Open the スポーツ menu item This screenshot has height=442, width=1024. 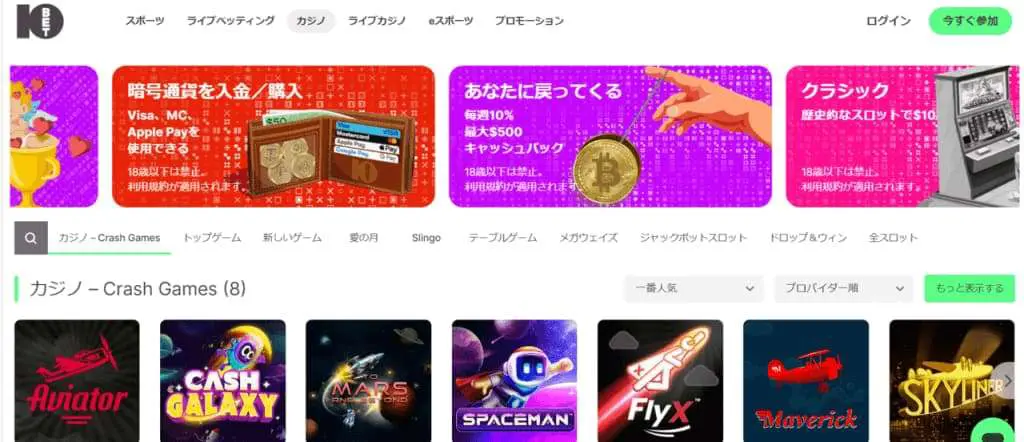[x=145, y=21]
